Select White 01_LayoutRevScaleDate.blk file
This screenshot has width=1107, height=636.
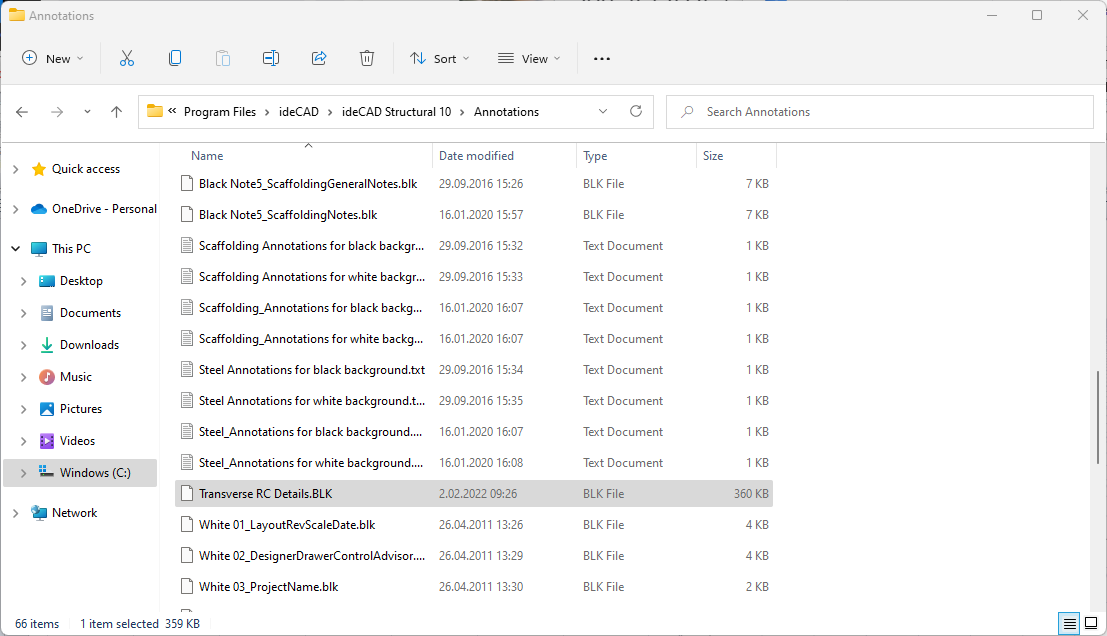(x=286, y=525)
